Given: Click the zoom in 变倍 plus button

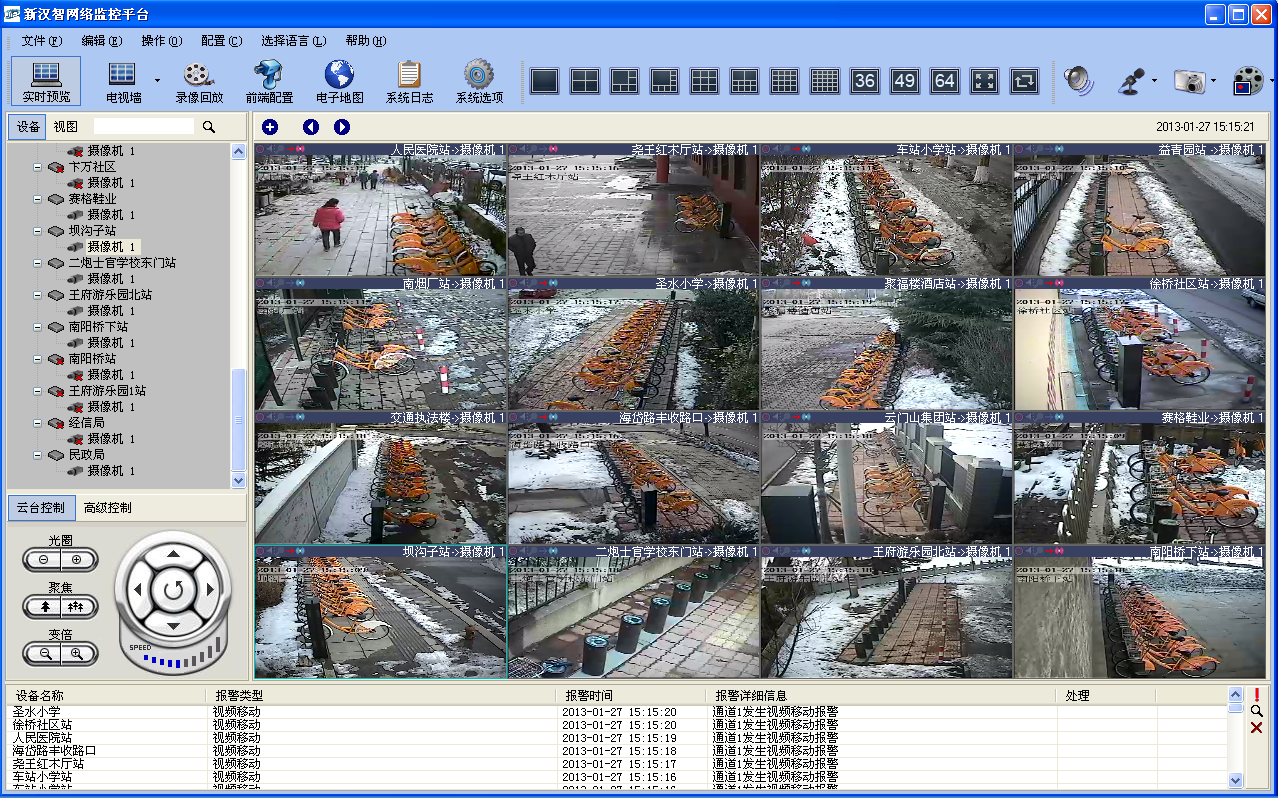Looking at the screenshot, I should (76, 654).
